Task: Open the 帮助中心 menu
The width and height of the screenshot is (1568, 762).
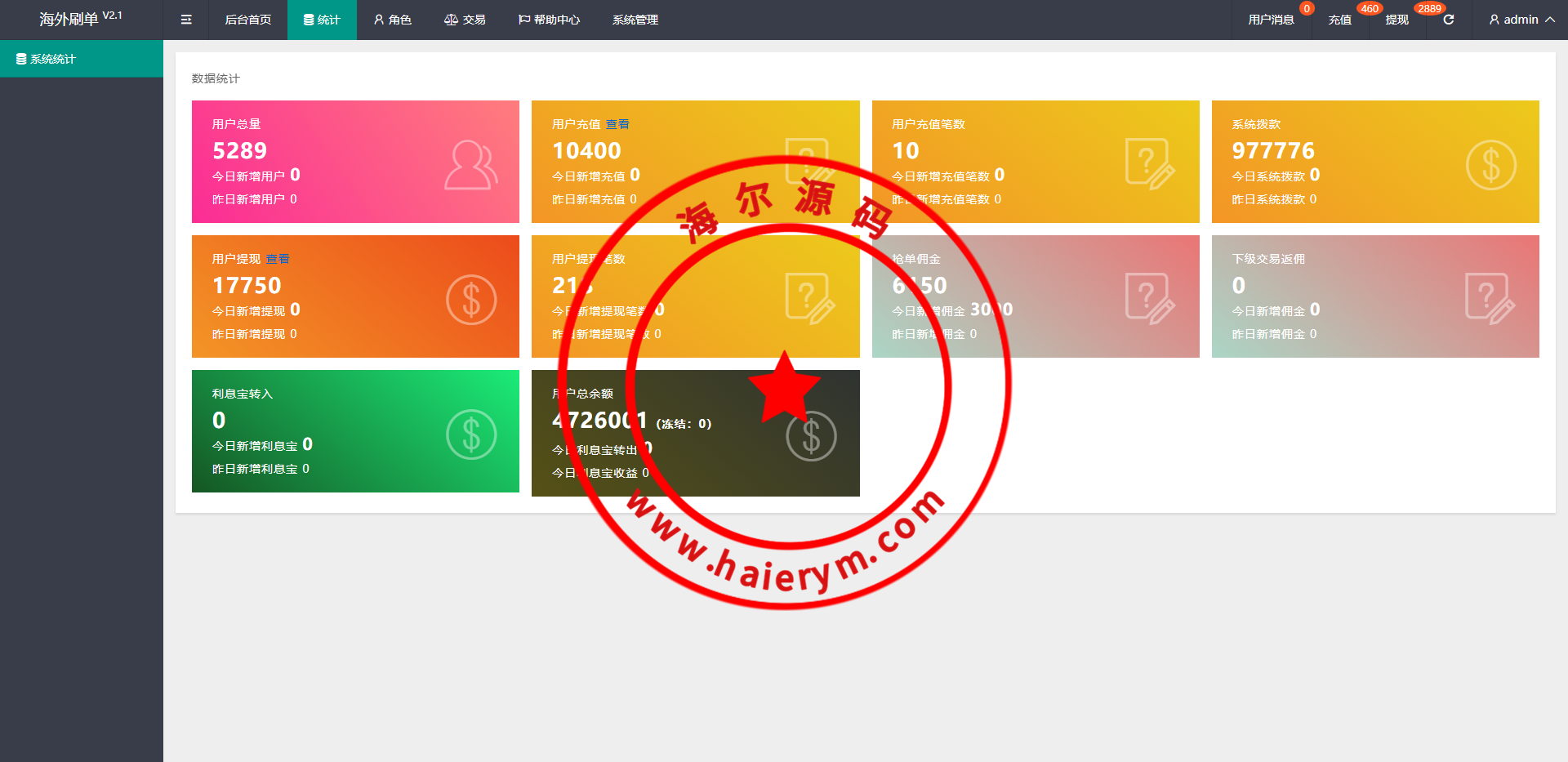Action: [x=549, y=20]
